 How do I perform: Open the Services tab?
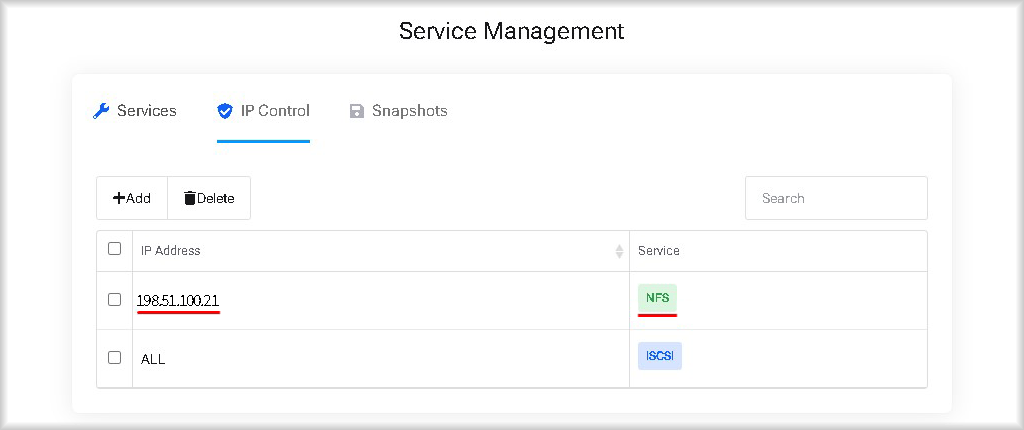point(135,111)
